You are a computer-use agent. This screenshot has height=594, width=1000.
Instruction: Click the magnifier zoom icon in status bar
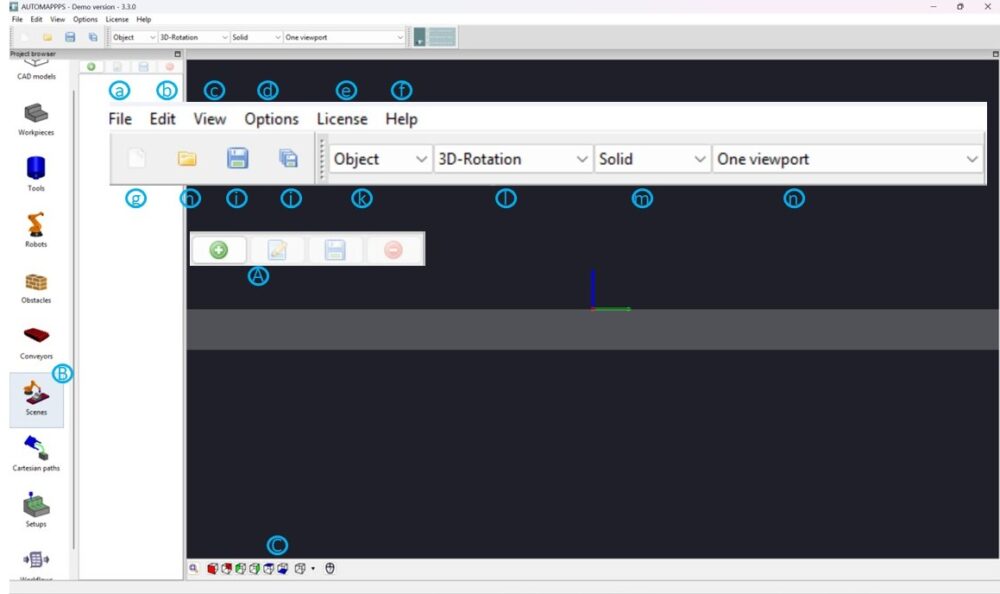[x=193, y=568]
